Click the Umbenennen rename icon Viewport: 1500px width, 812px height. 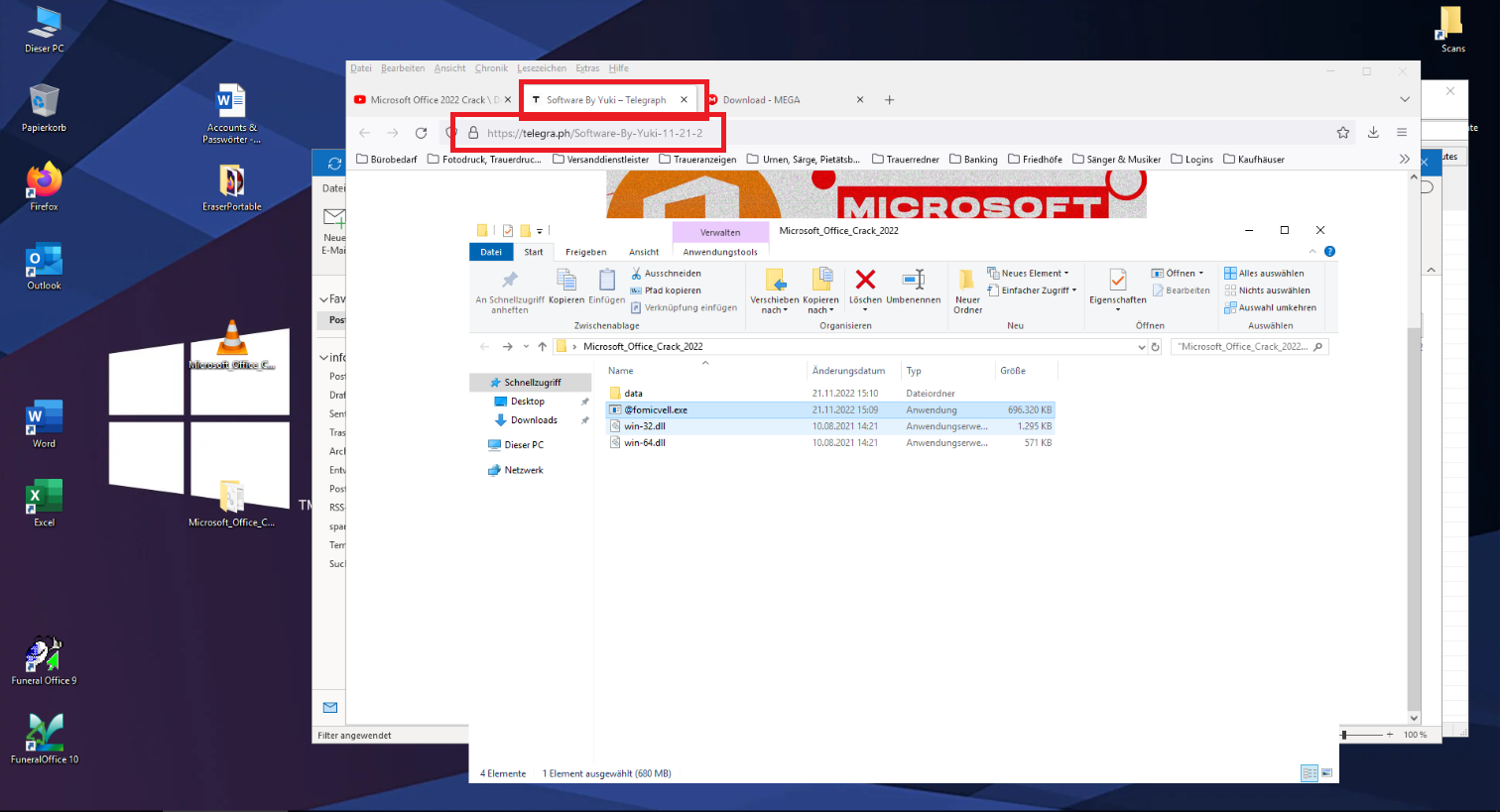pos(913,282)
